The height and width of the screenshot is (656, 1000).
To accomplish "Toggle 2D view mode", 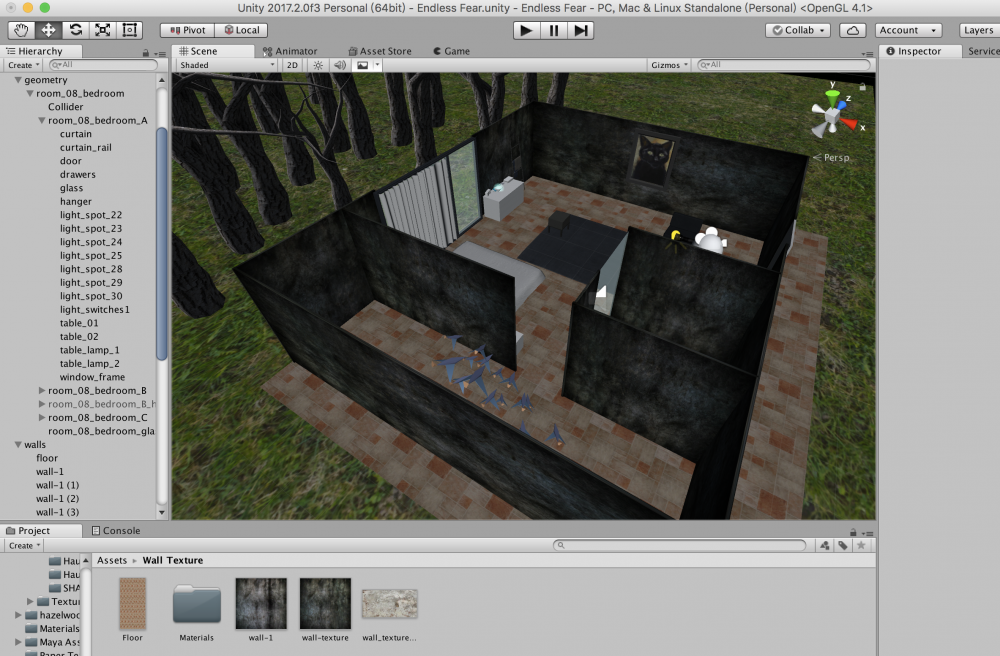I will click(292, 65).
